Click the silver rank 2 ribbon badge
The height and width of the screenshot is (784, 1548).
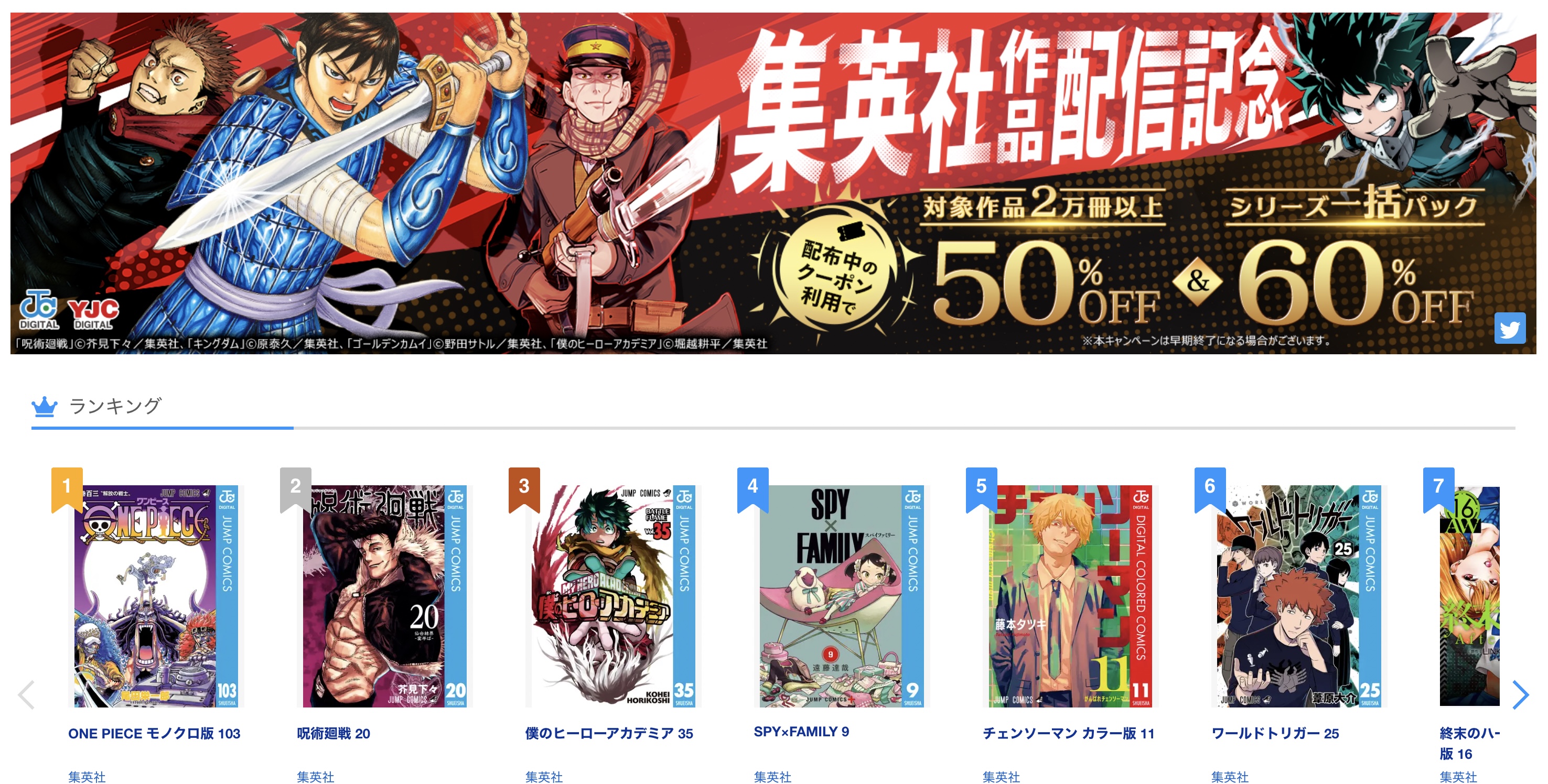(296, 489)
